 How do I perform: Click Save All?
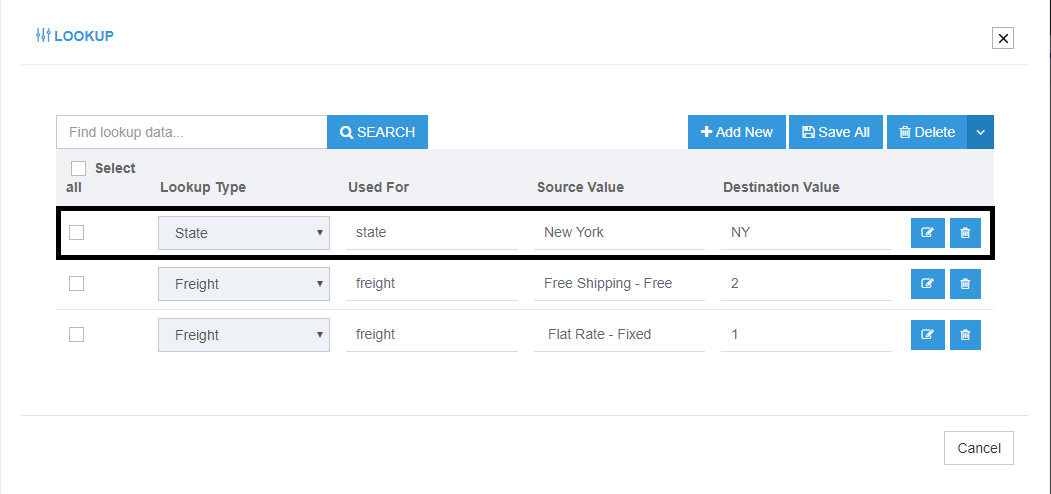click(x=836, y=132)
